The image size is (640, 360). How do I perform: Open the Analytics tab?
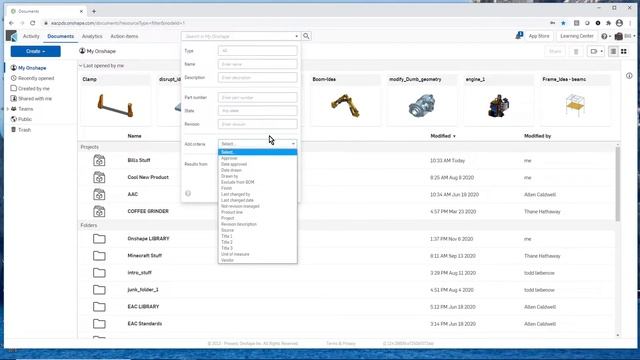point(92,36)
